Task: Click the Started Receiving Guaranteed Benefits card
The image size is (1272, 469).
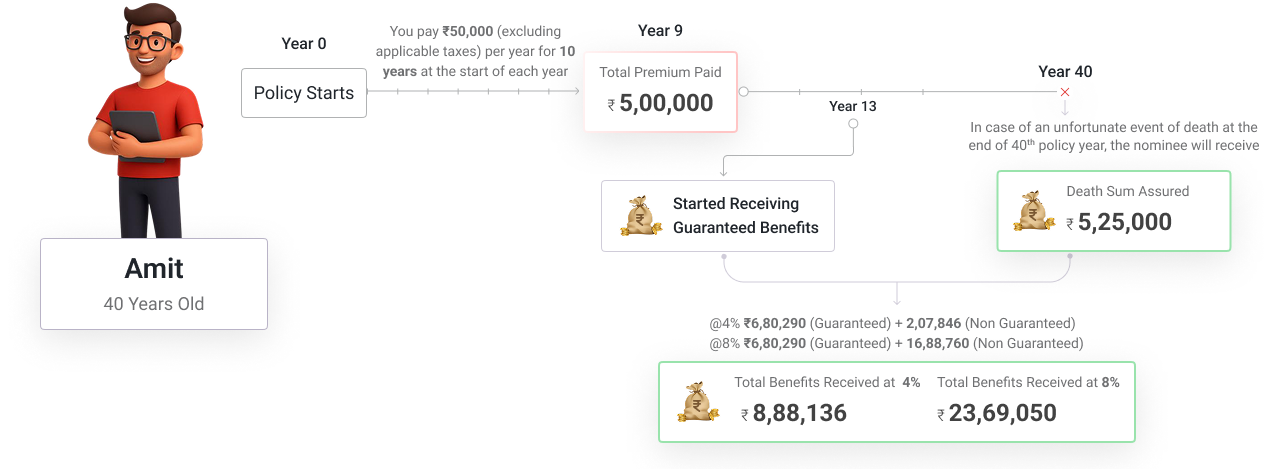Action: coord(717,216)
